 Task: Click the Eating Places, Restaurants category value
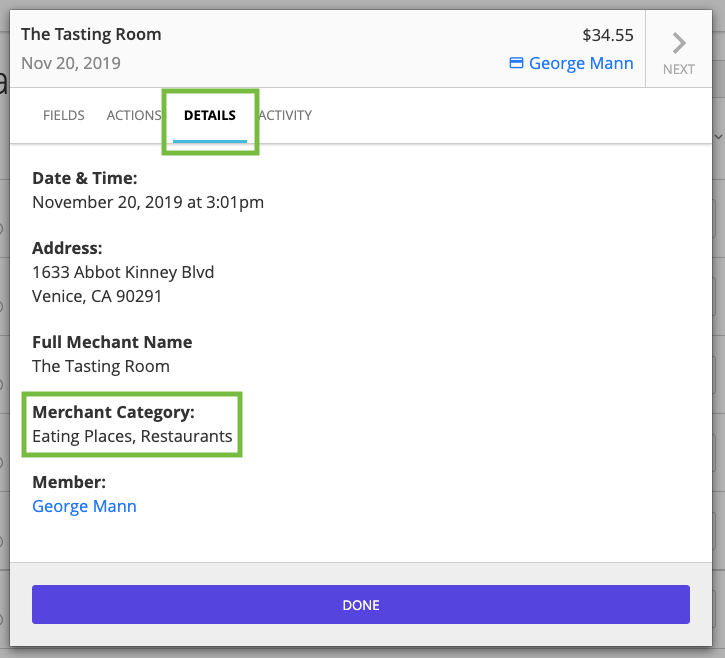[x=132, y=436]
